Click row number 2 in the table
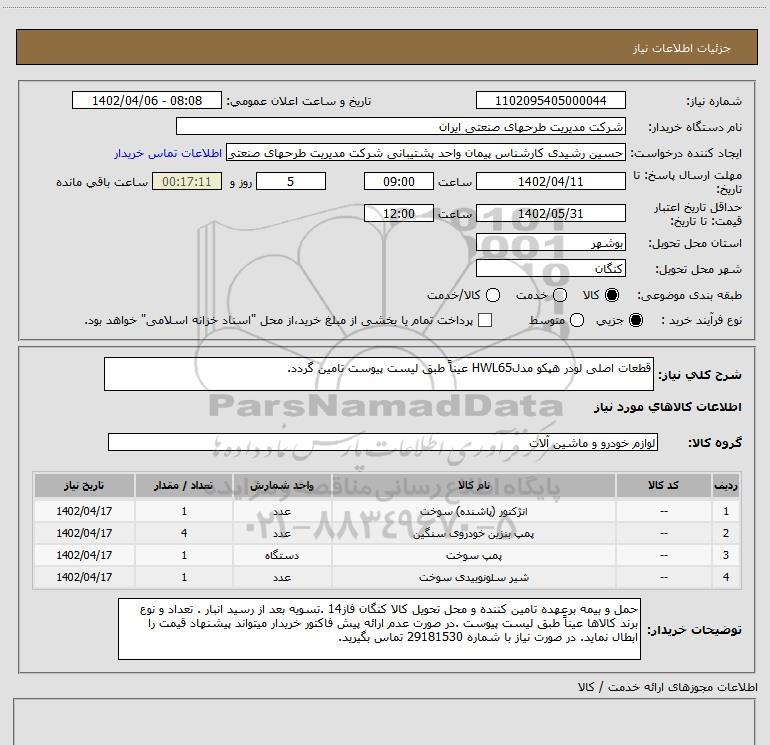This screenshot has width=770, height=745. (x=726, y=533)
